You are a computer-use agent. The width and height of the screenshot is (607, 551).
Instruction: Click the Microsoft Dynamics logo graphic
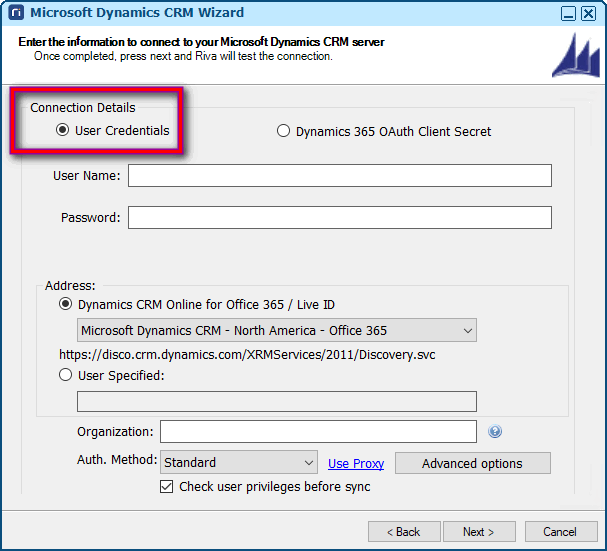(x=576, y=55)
